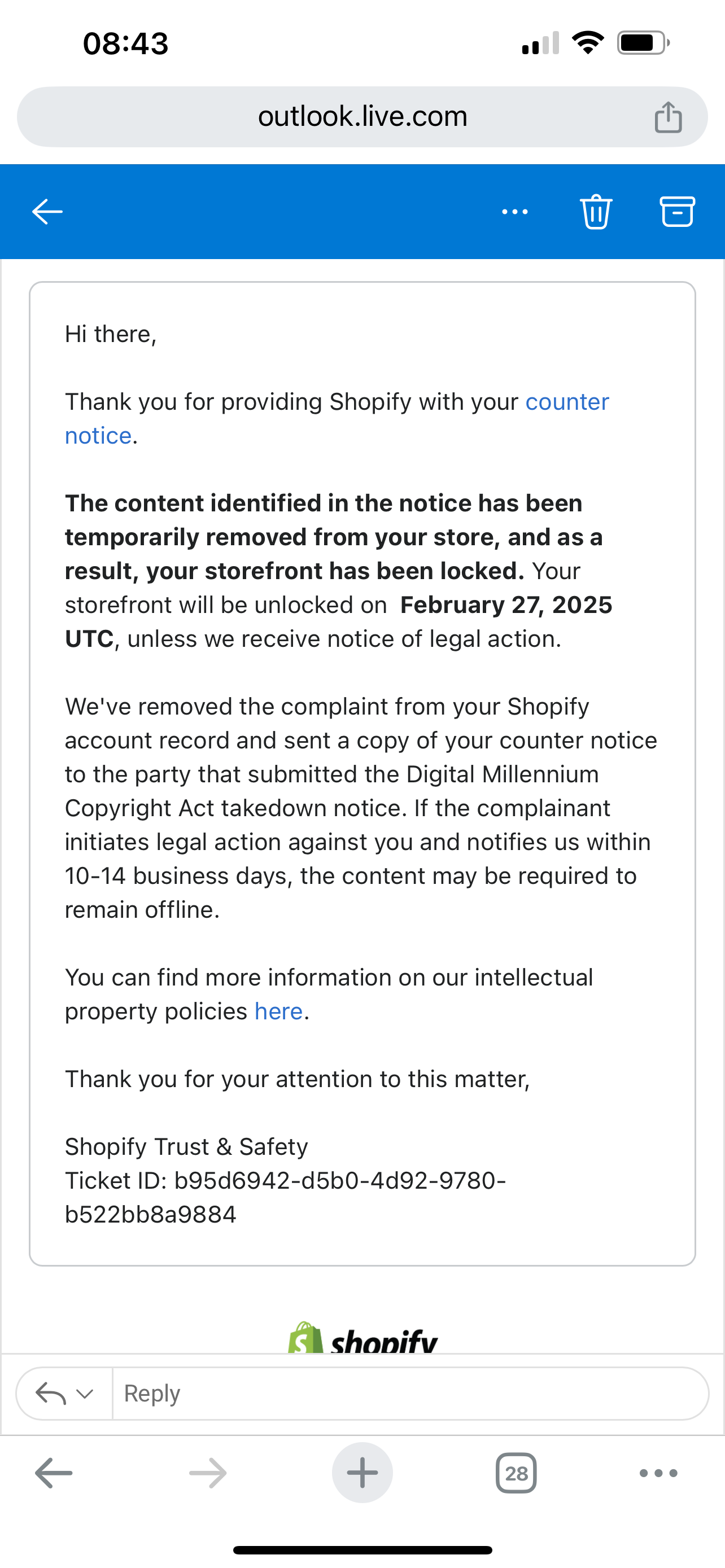Open the "counter notice" link
The width and height of the screenshot is (725, 1568).
[566, 402]
